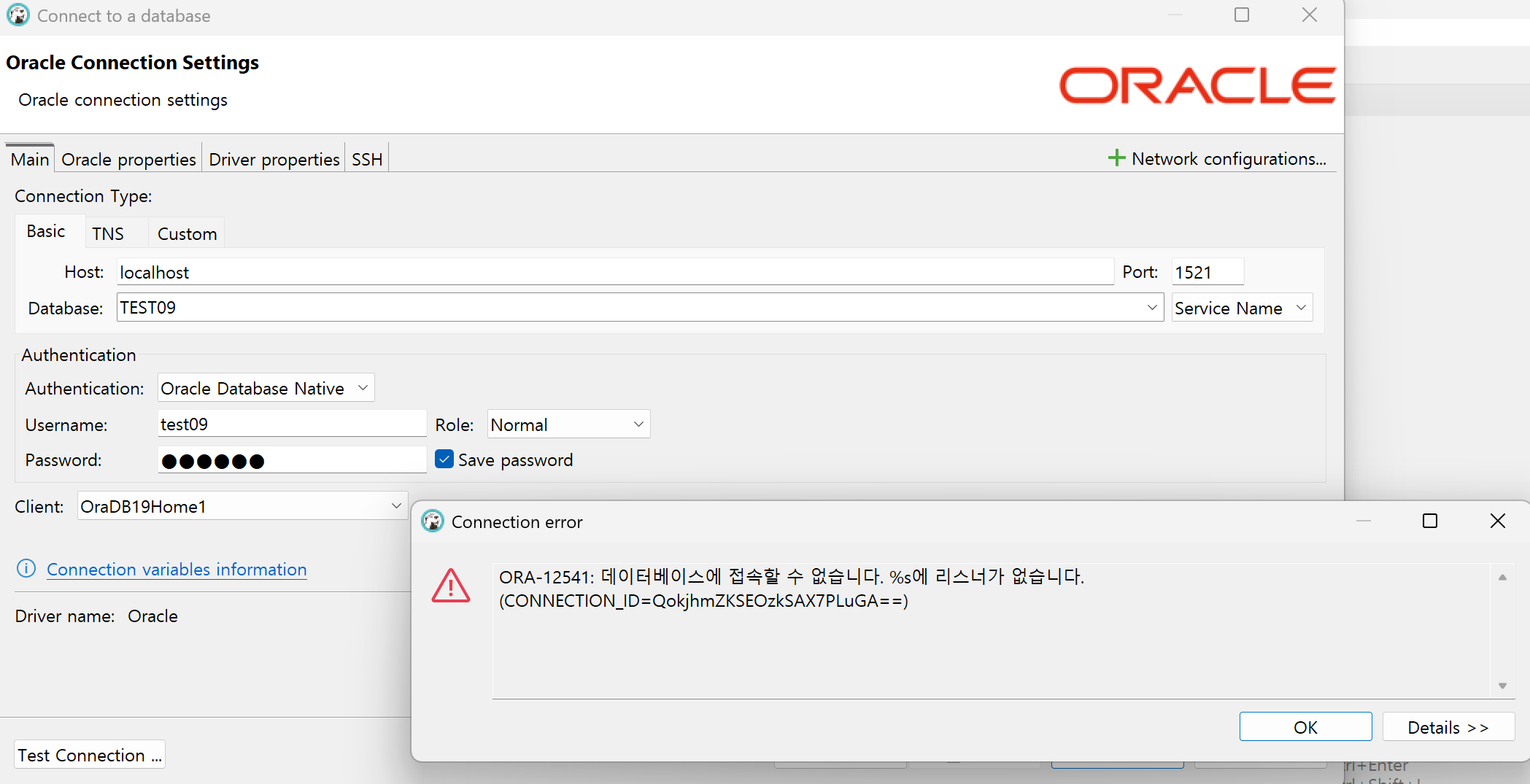The height and width of the screenshot is (784, 1530).
Task: Click OK in the Connection error dialog
Action: point(1305,726)
